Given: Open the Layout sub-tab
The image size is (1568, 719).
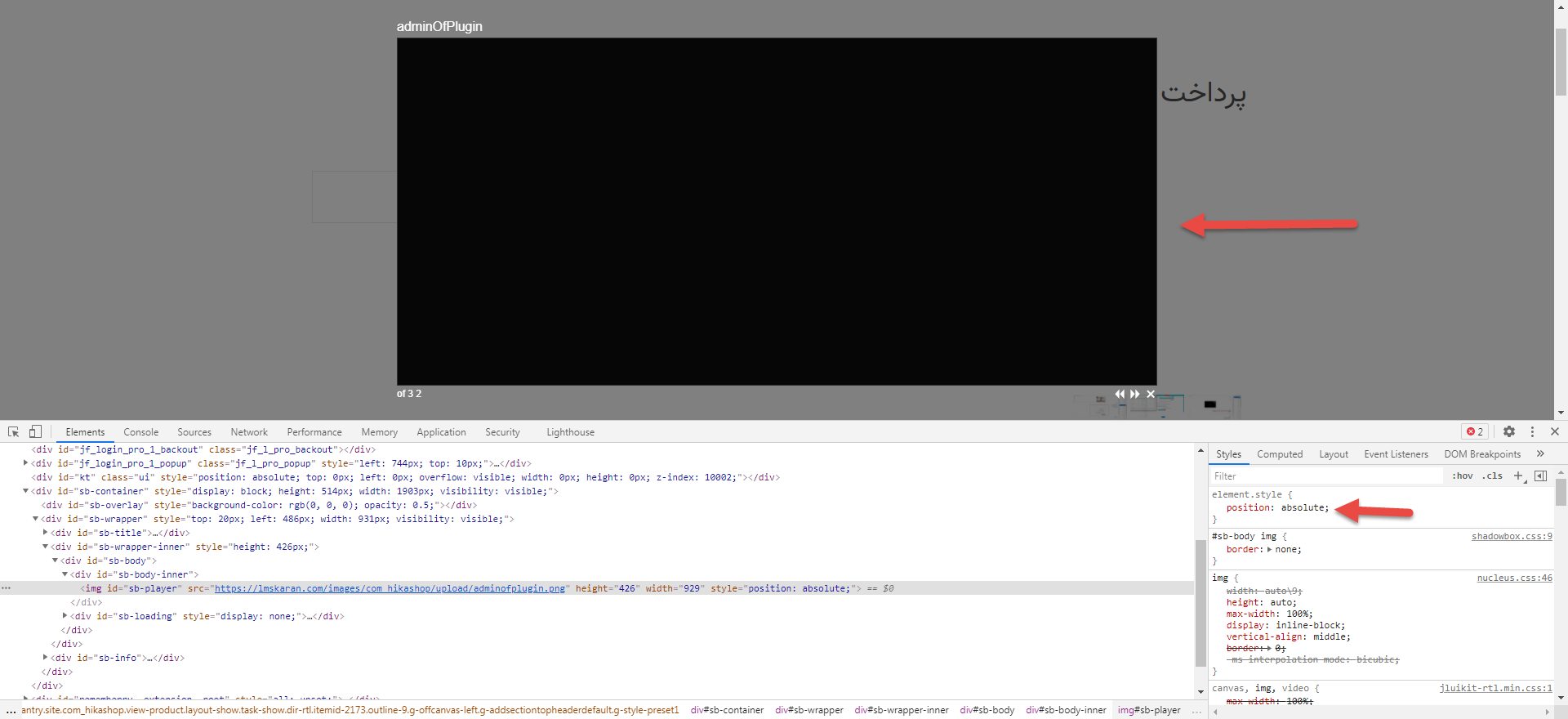Looking at the screenshot, I should (1334, 454).
